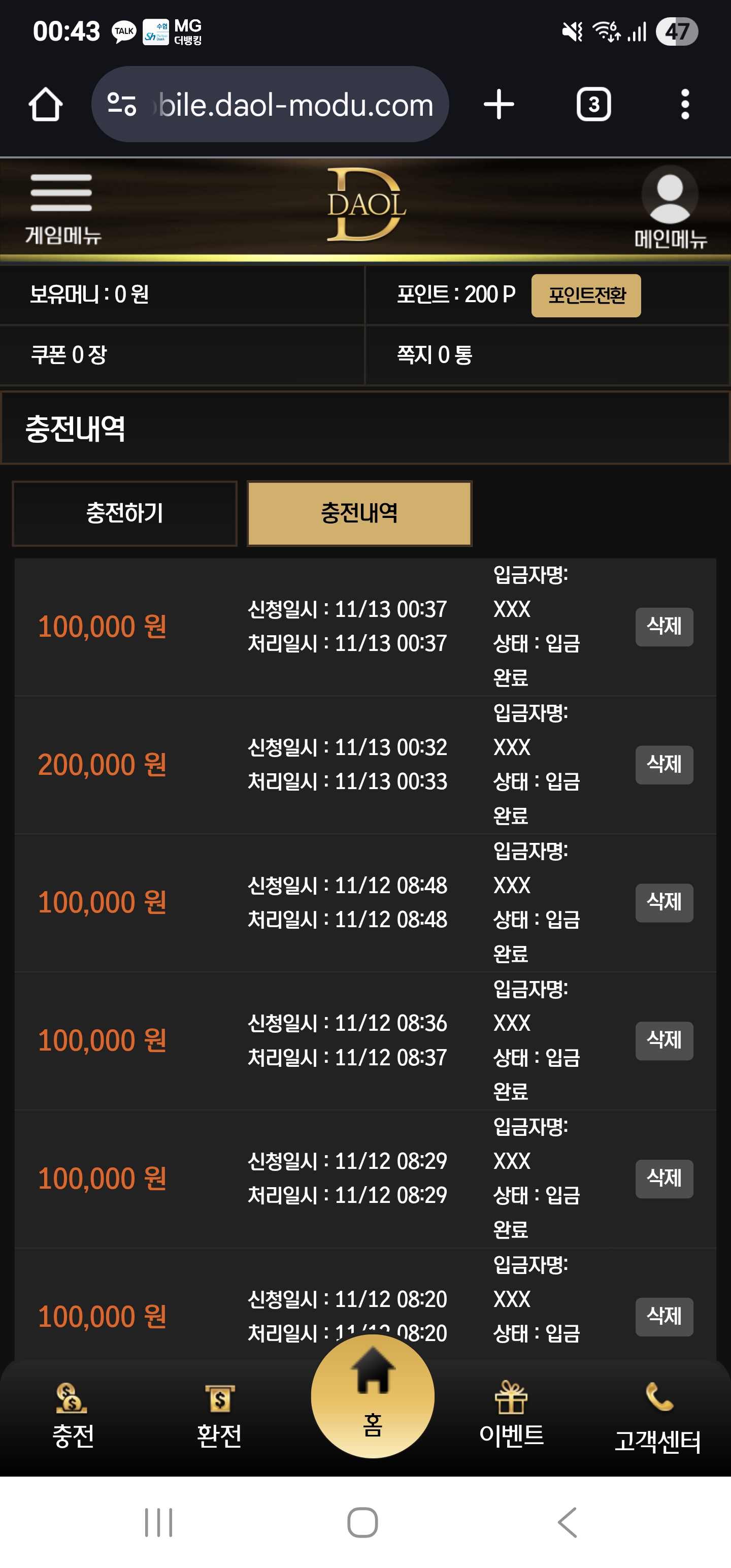Delete the 200,000 원 deposit record

664,765
